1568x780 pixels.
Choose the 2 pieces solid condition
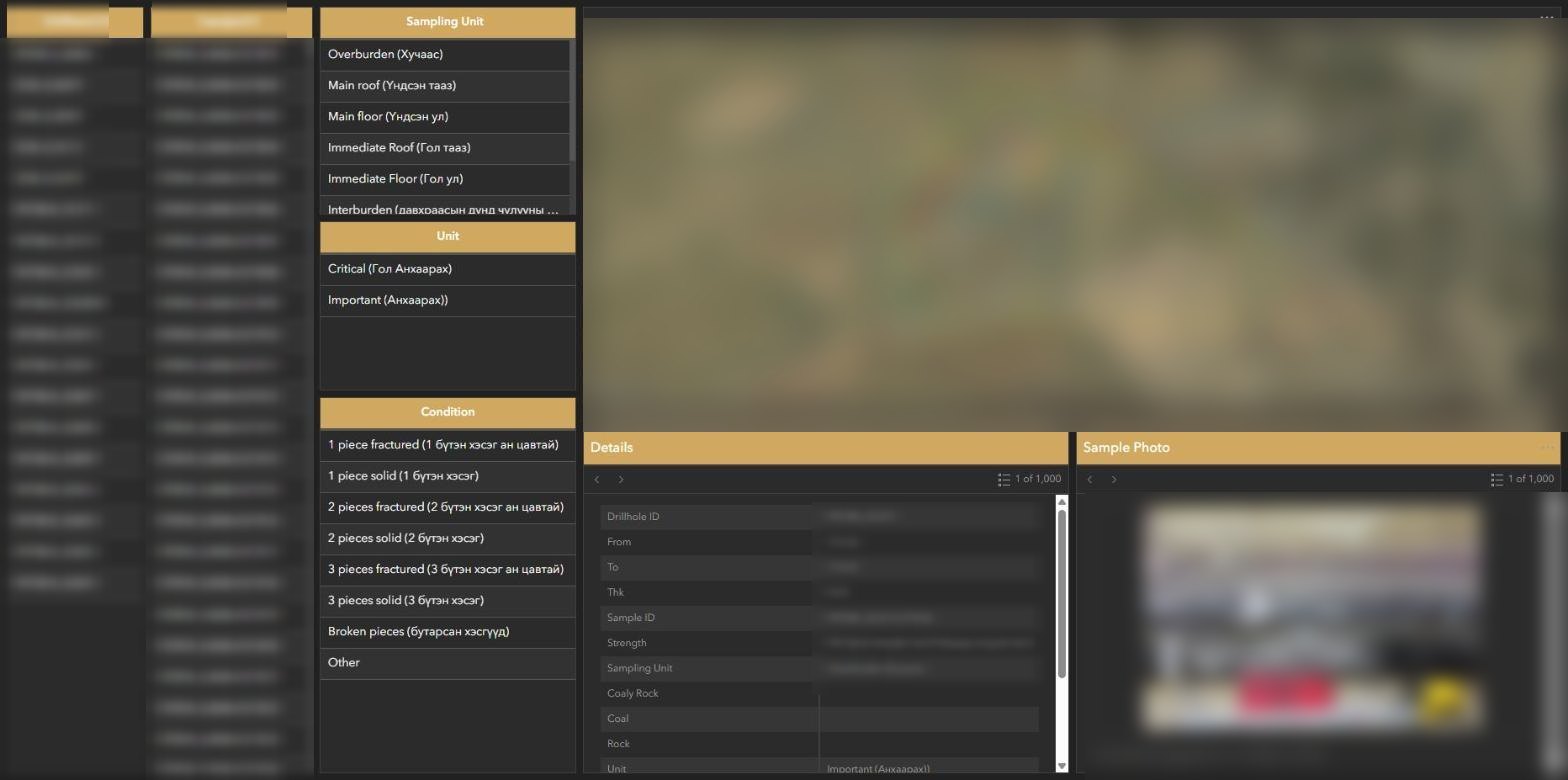[x=447, y=538]
